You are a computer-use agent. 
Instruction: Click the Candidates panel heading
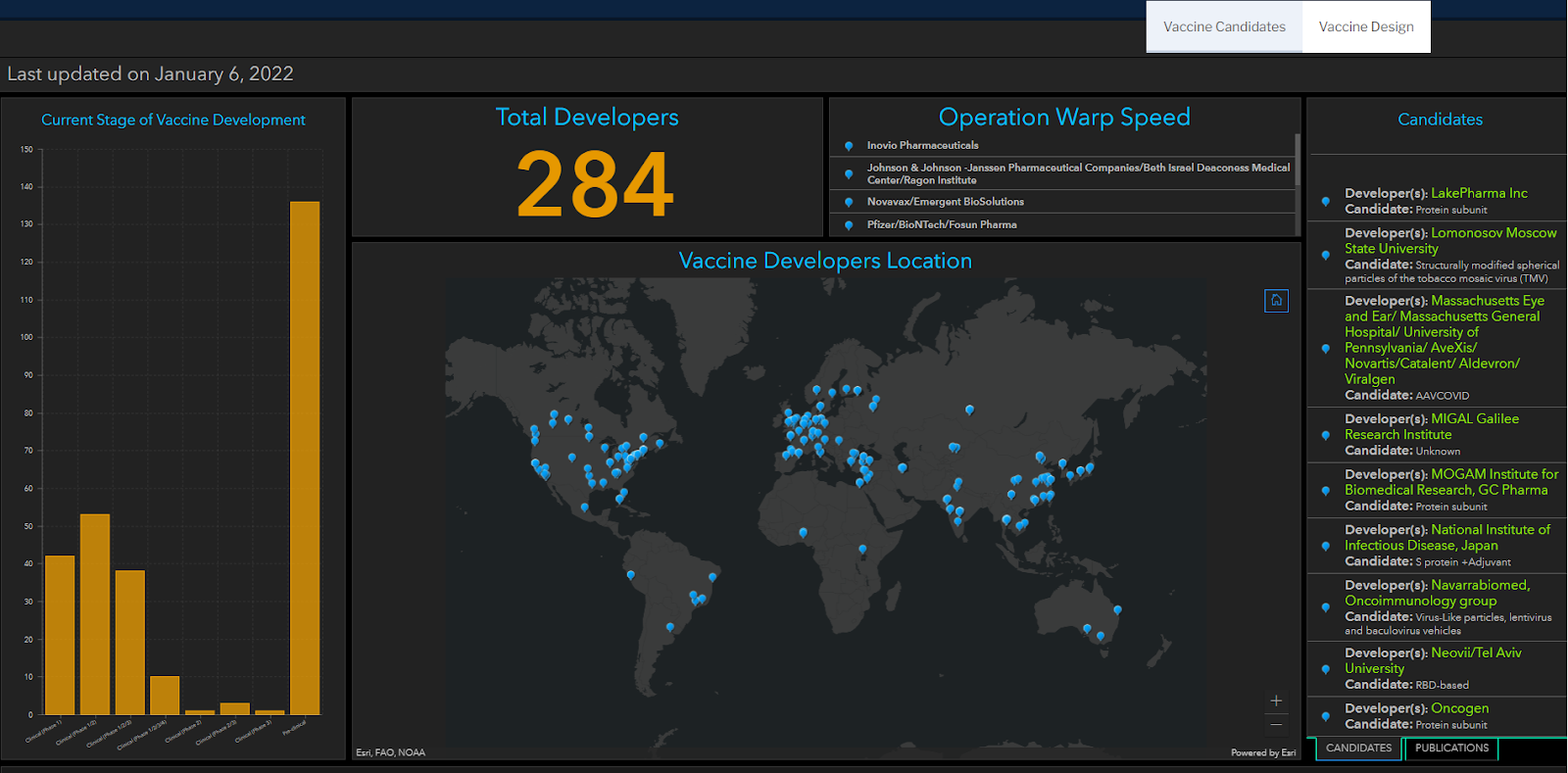(1440, 120)
